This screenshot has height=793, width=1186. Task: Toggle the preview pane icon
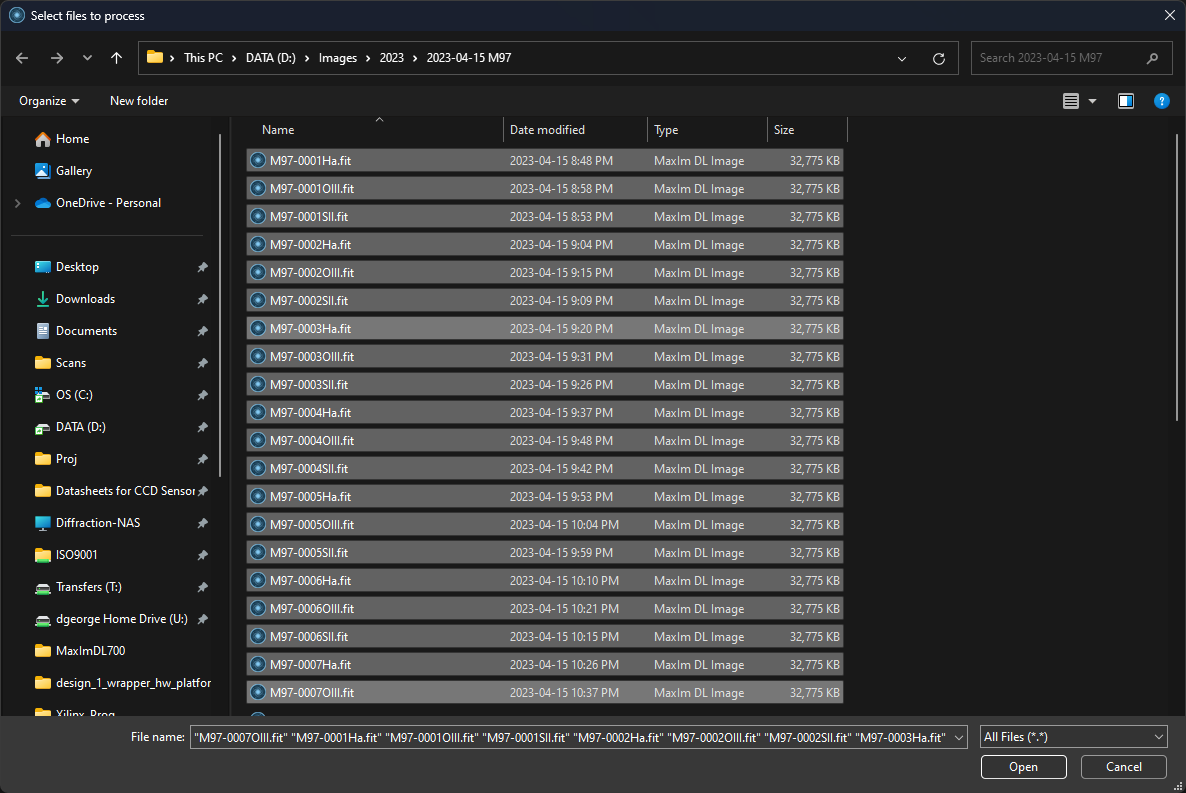pyautogui.click(x=1126, y=101)
